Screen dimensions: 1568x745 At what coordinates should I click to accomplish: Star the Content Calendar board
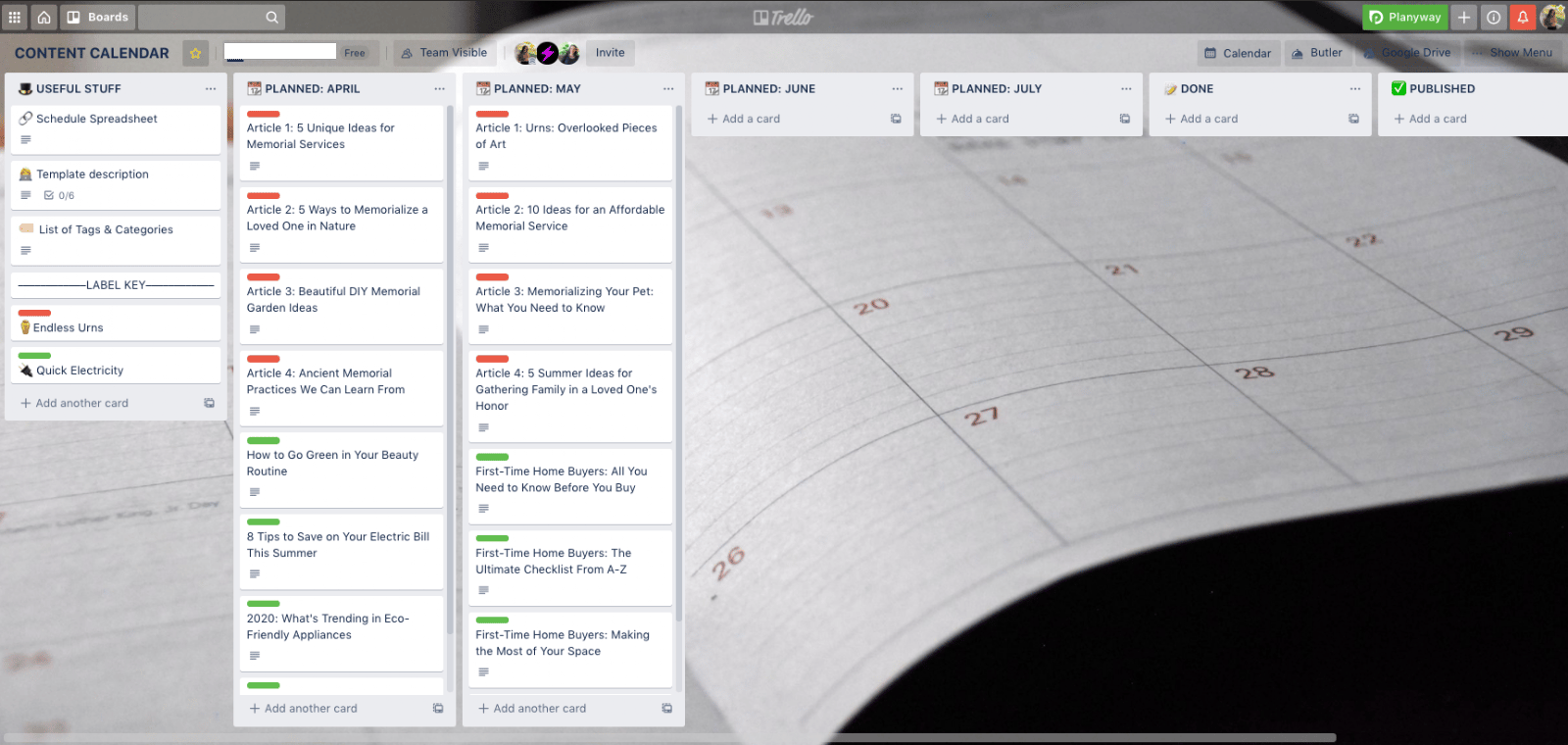[196, 53]
